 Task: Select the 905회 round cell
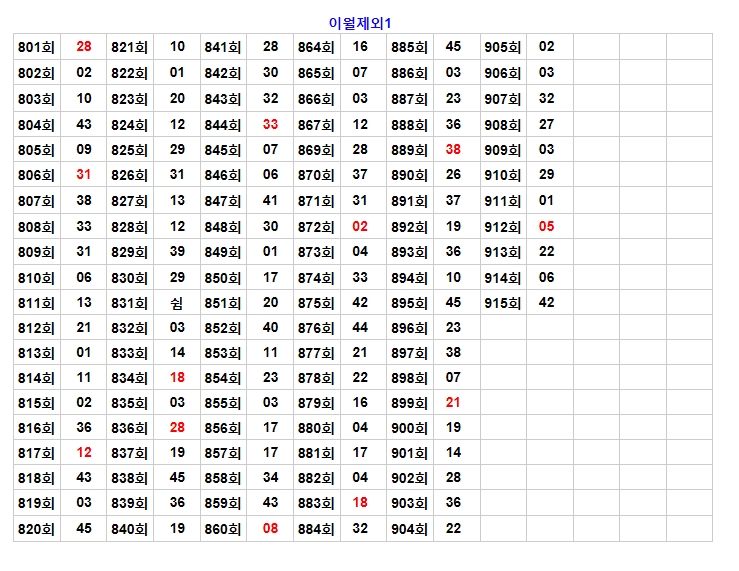coord(503,47)
